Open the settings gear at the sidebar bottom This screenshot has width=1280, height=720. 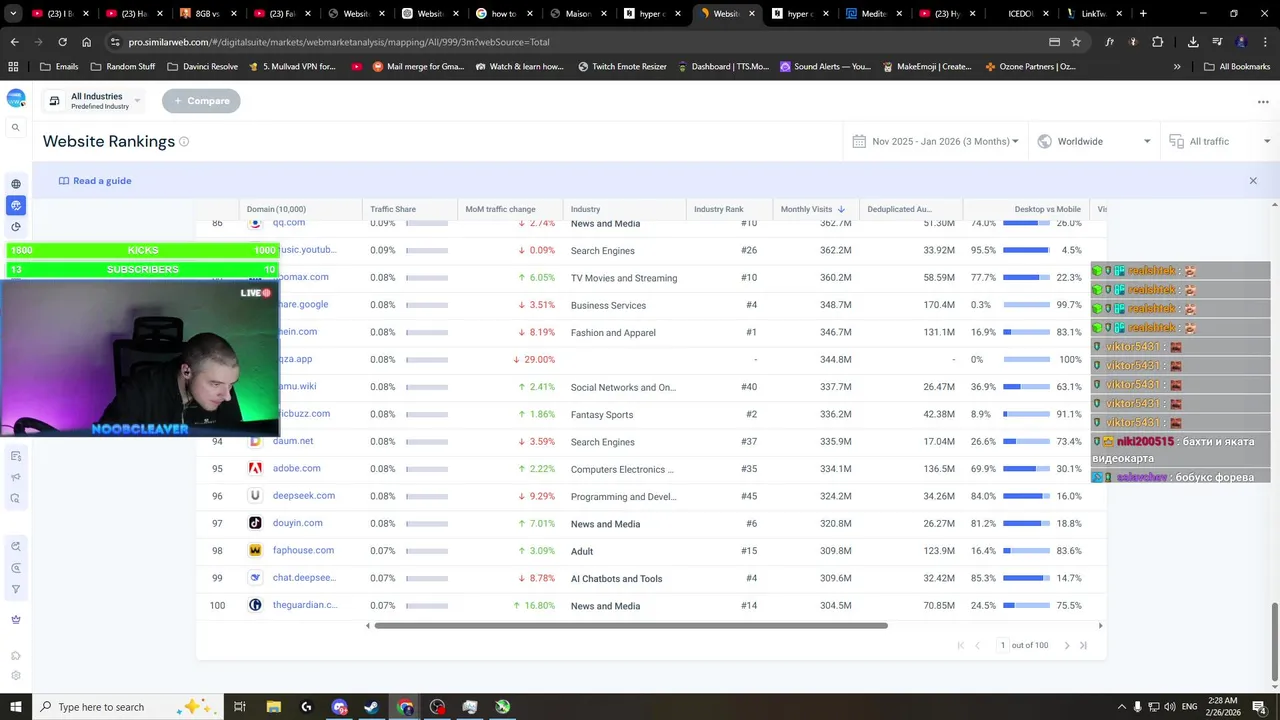[x=15, y=676]
